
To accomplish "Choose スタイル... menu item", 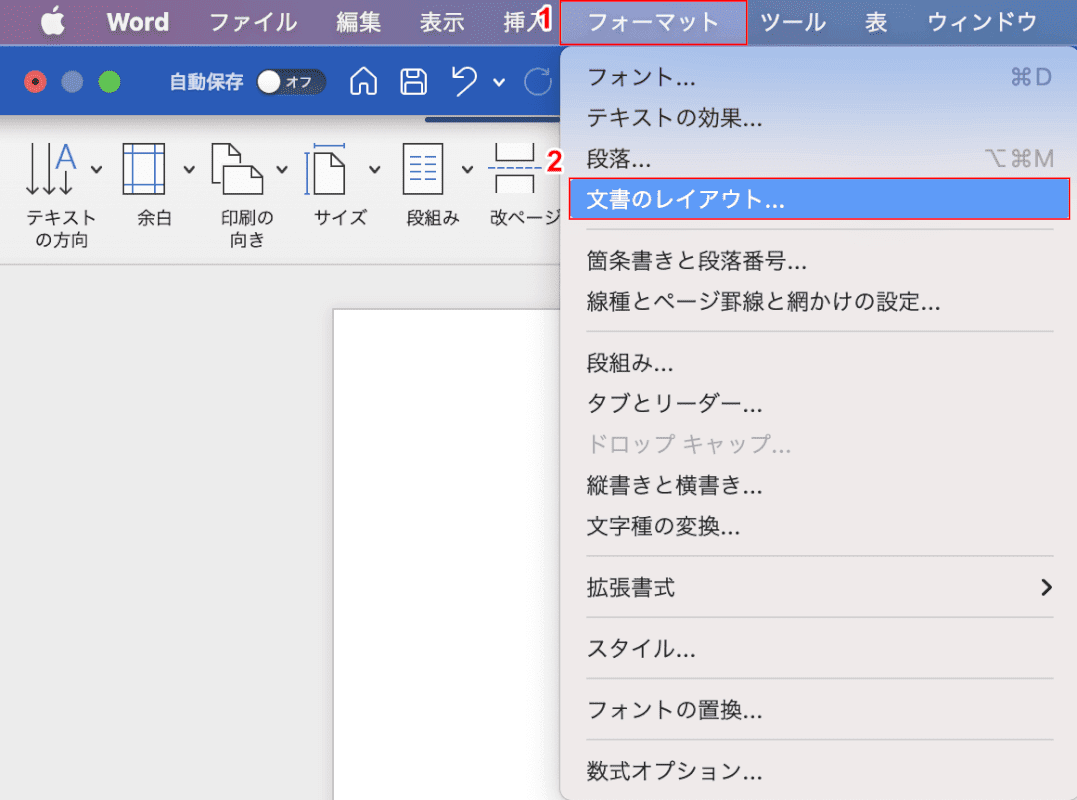I will [x=819, y=648].
